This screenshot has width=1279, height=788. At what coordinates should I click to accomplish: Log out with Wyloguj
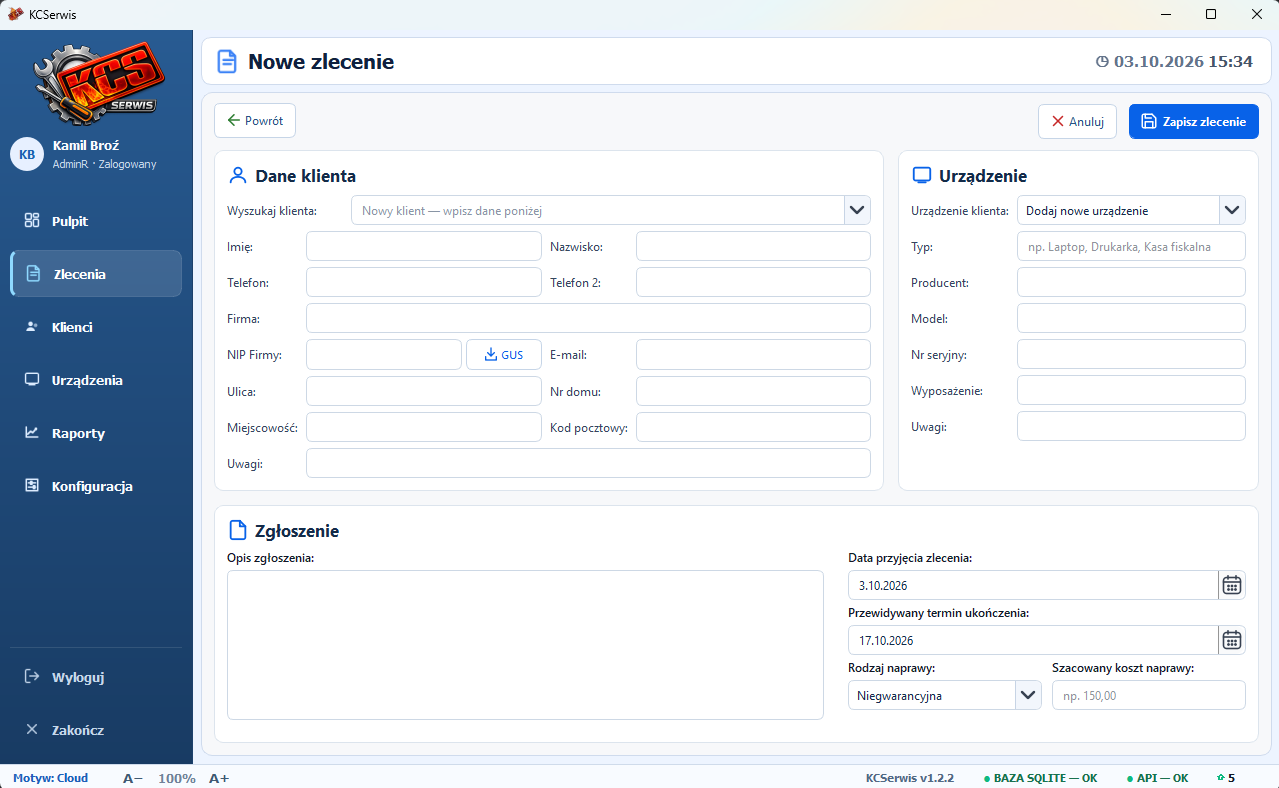pyautogui.click(x=96, y=677)
